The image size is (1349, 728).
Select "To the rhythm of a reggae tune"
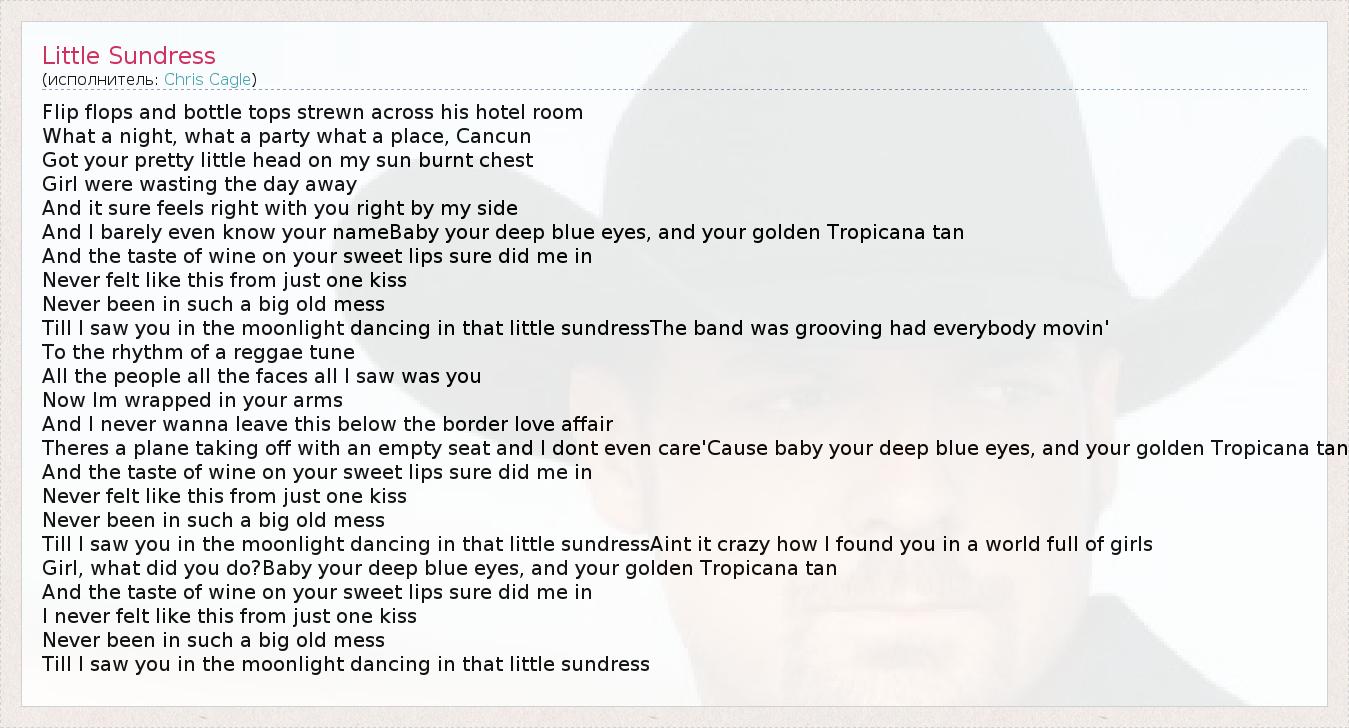pyautogui.click(x=198, y=352)
